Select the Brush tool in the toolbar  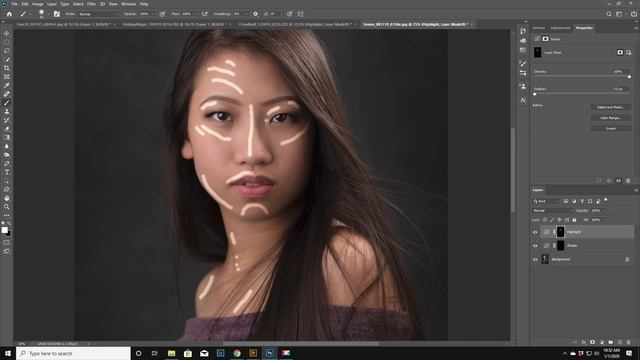coord(7,102)
